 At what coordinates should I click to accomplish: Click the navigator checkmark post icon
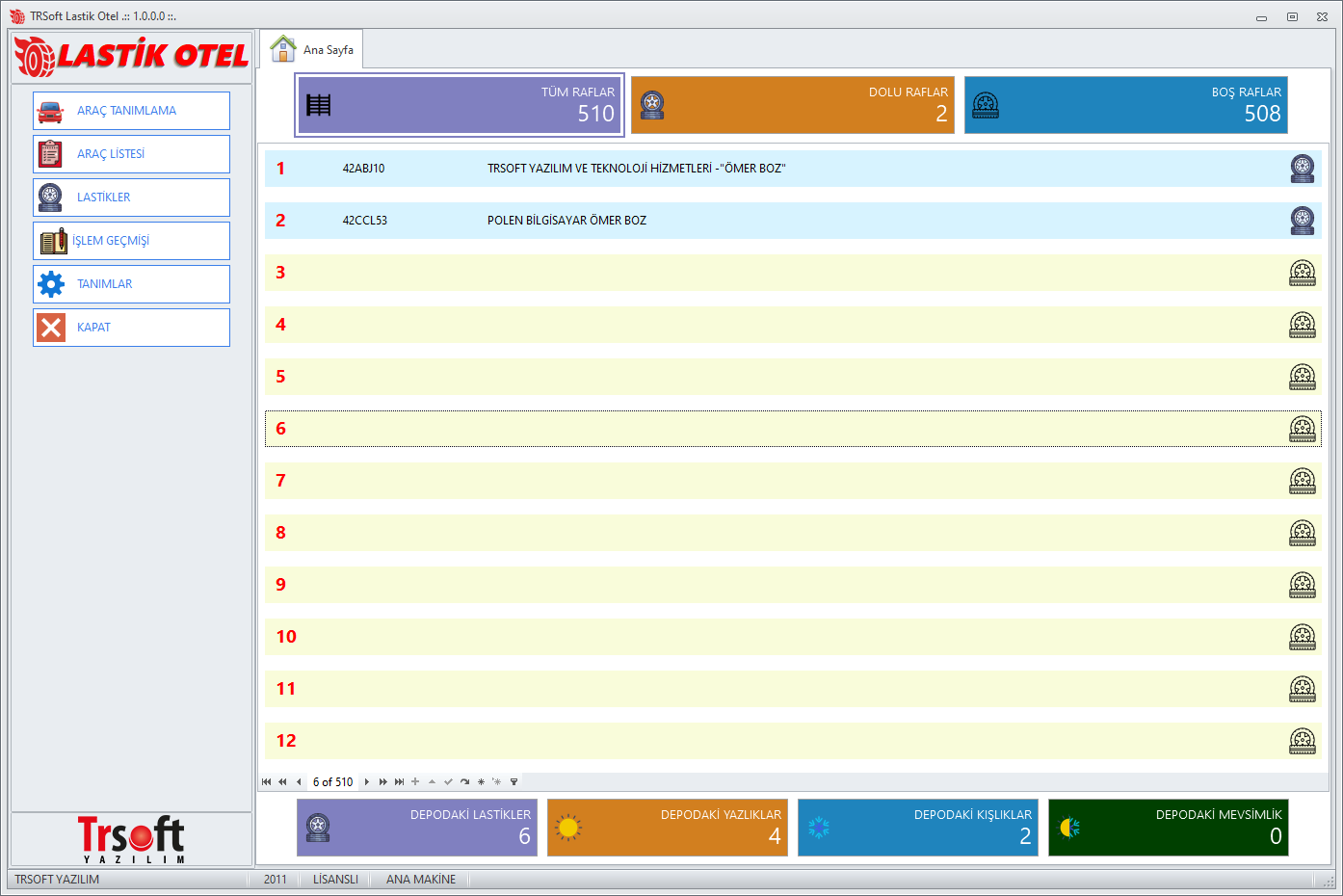(x=448, y=781)
